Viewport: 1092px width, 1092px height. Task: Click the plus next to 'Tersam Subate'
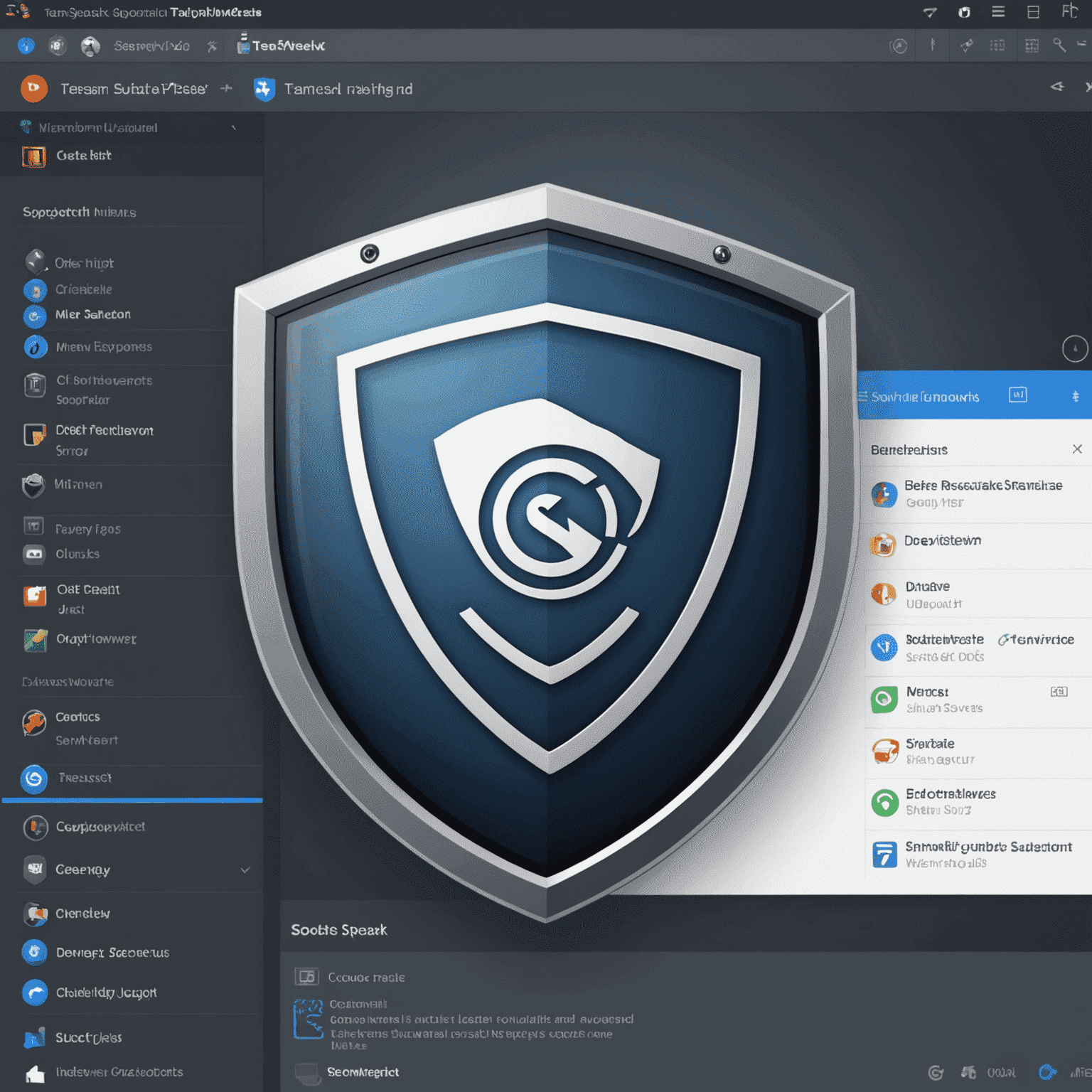point(226,88)
